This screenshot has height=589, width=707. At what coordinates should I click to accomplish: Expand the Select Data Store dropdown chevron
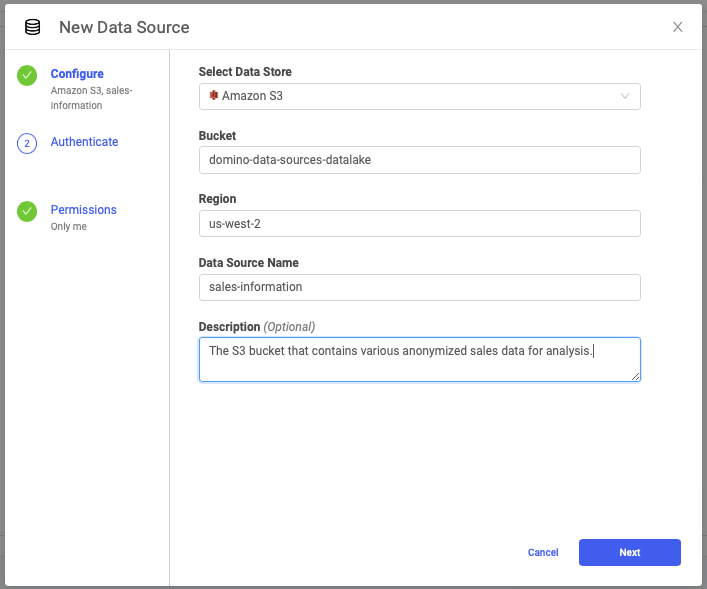[625, 96]
